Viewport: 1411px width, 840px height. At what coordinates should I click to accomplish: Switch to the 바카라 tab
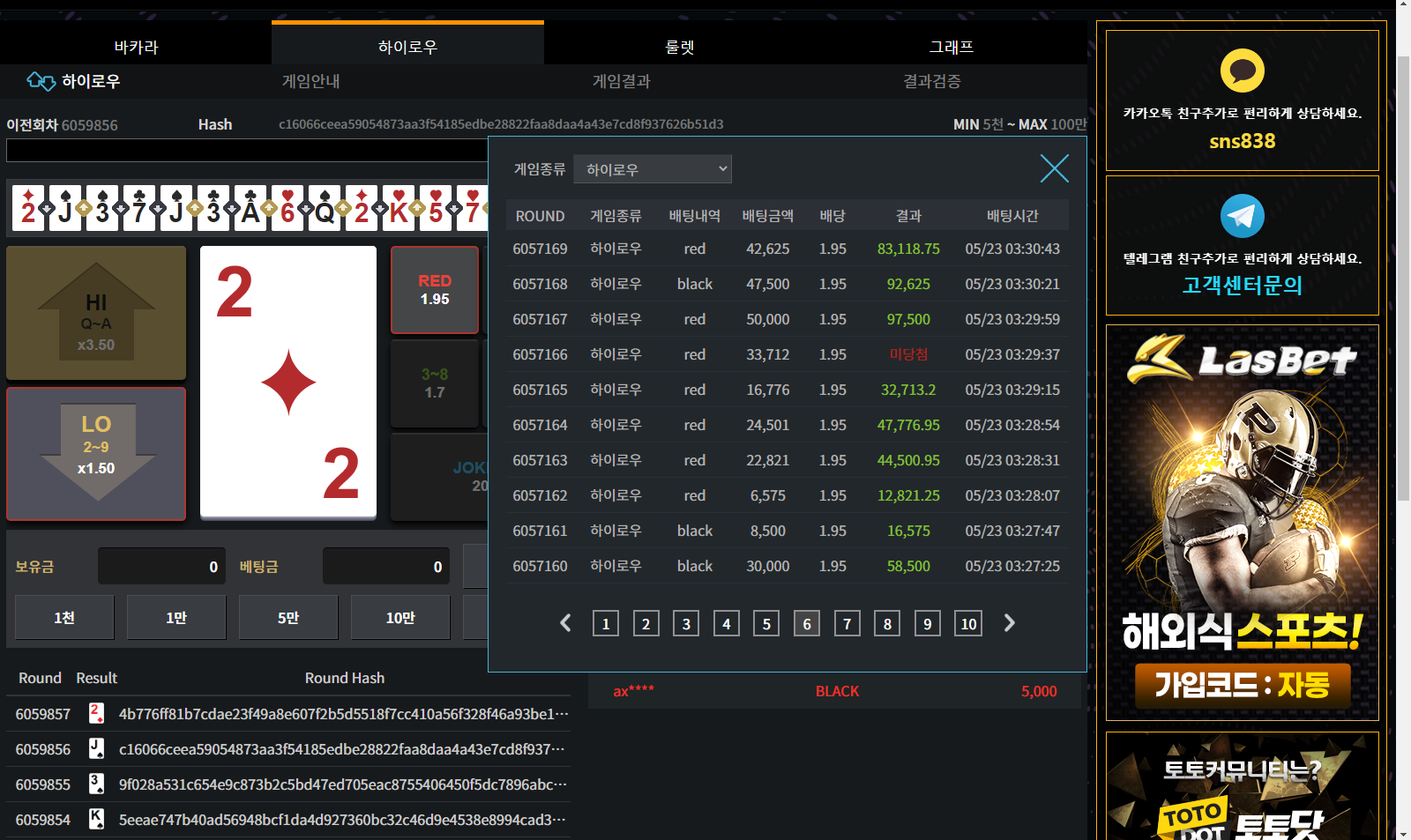(x=136, y=47)
